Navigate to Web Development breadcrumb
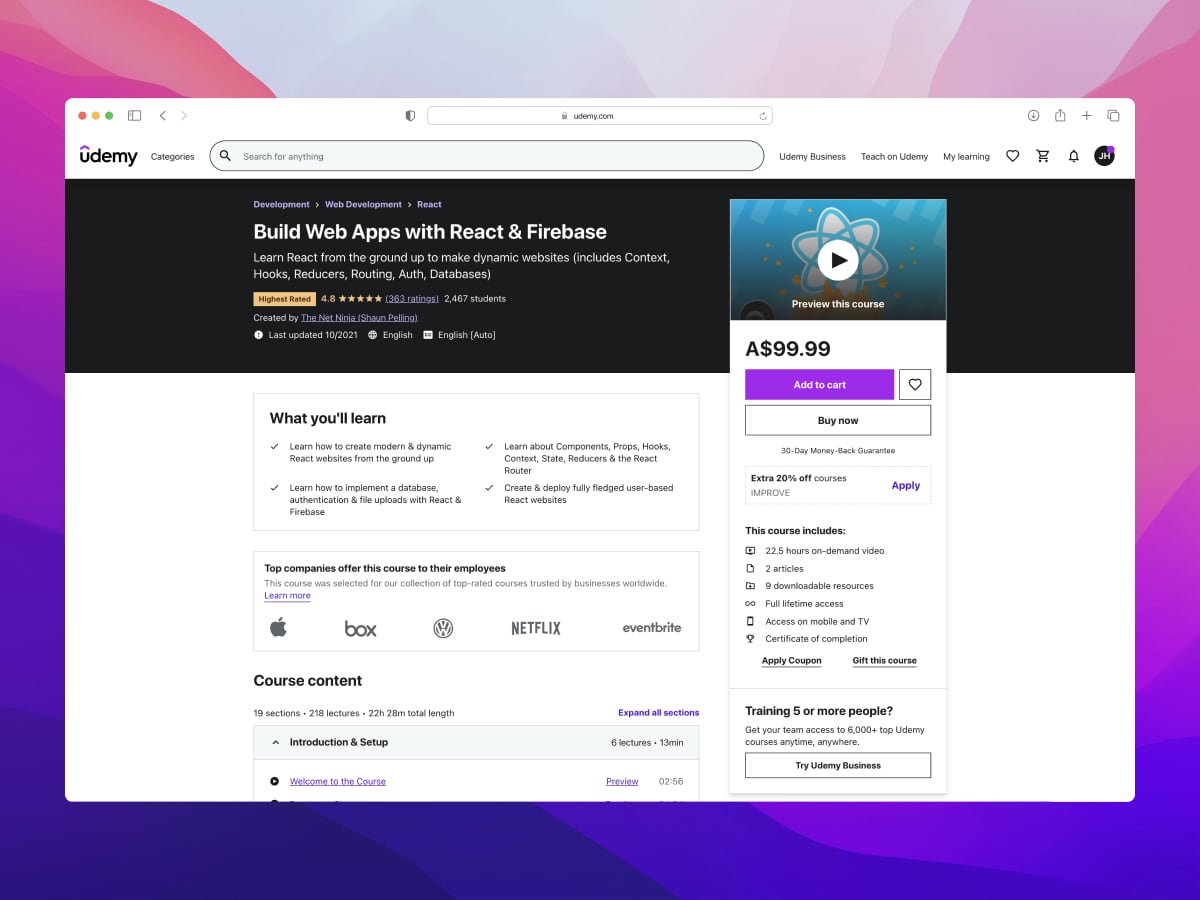Screen dimensions: 1200x900 point(363,204)
